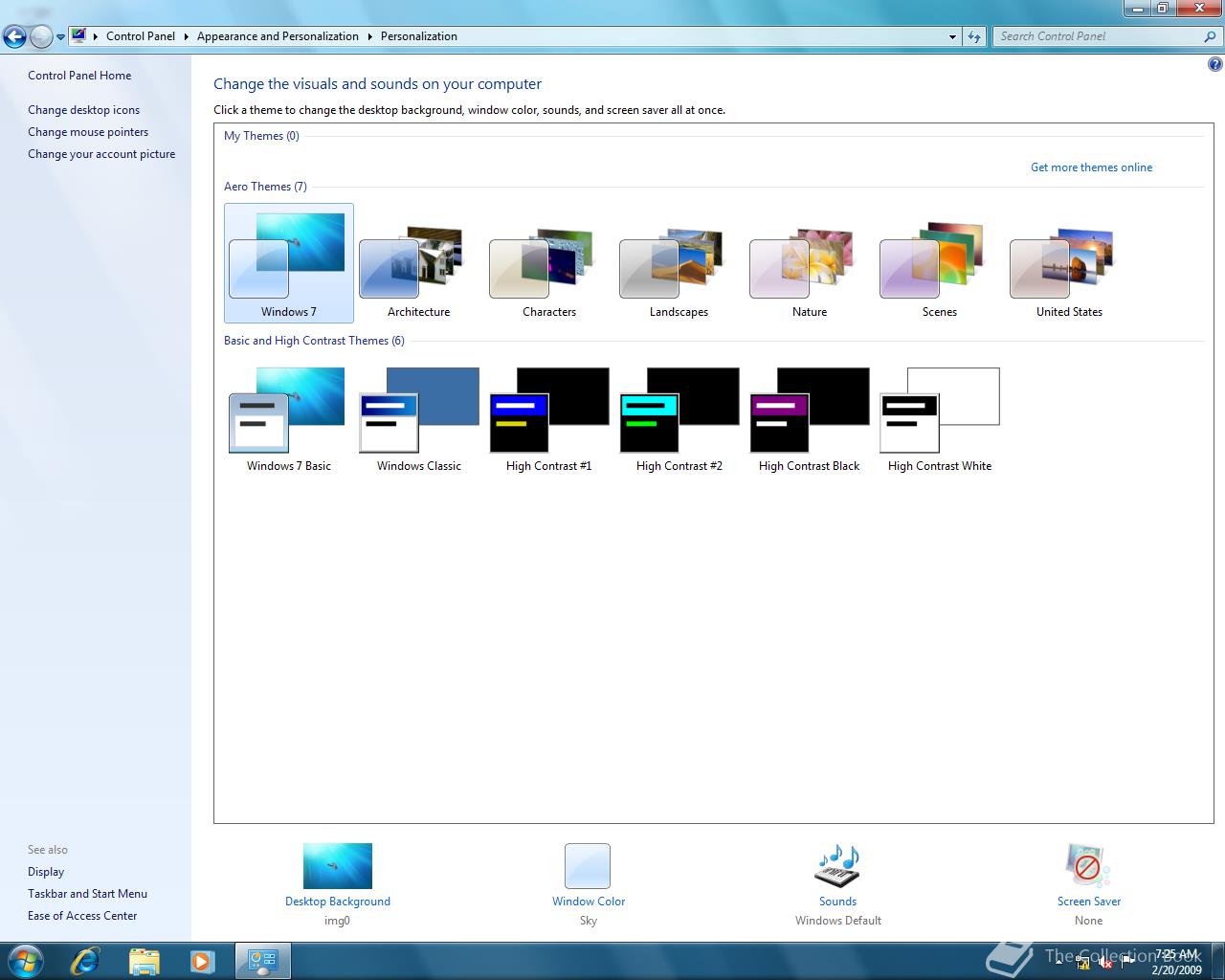Switch to the Windows Classic theme

[x=418, y=418]
